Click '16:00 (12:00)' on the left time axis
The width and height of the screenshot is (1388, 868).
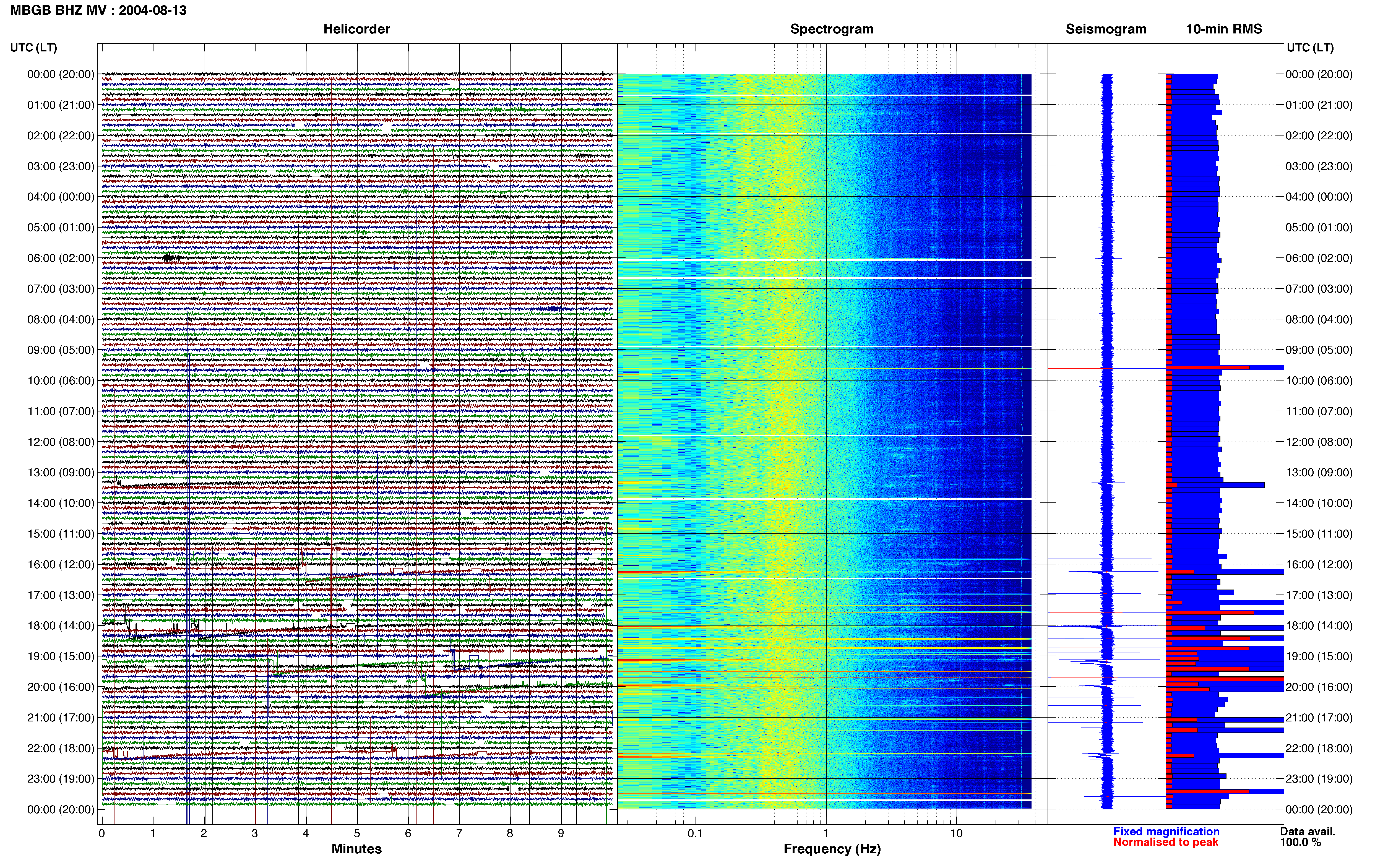coord(61,564)
